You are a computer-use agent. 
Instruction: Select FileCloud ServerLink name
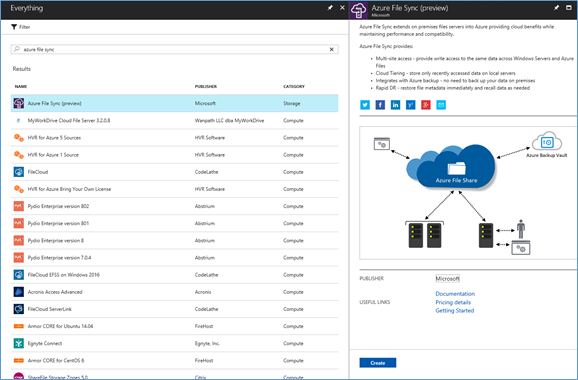pyautogui.click(x=50, y=309)
